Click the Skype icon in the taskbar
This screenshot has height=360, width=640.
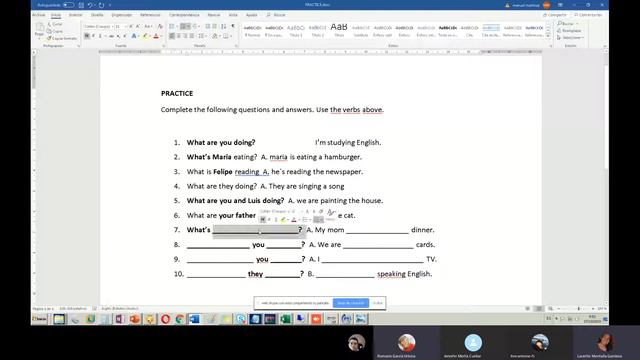click(x=241, y=319)
